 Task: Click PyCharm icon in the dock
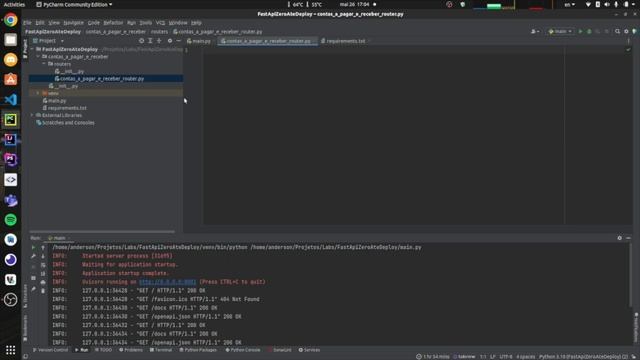click(x=11, y=120)
